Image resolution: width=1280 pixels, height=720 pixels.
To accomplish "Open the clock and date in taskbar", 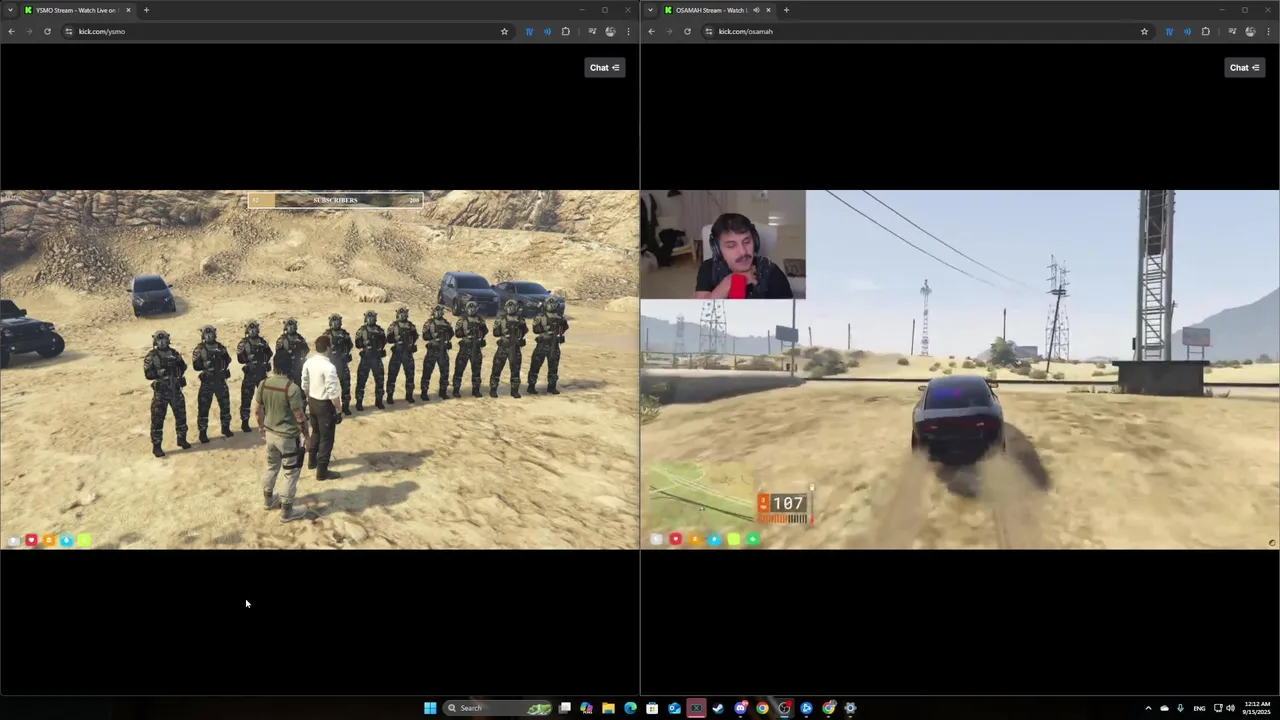I will coord(1257,708).
